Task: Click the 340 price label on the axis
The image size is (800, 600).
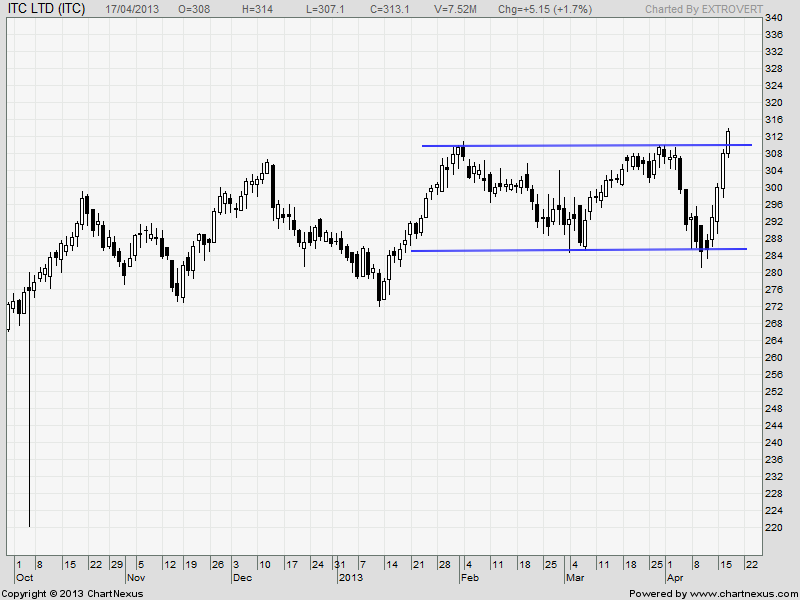Action: click(773, 18)
